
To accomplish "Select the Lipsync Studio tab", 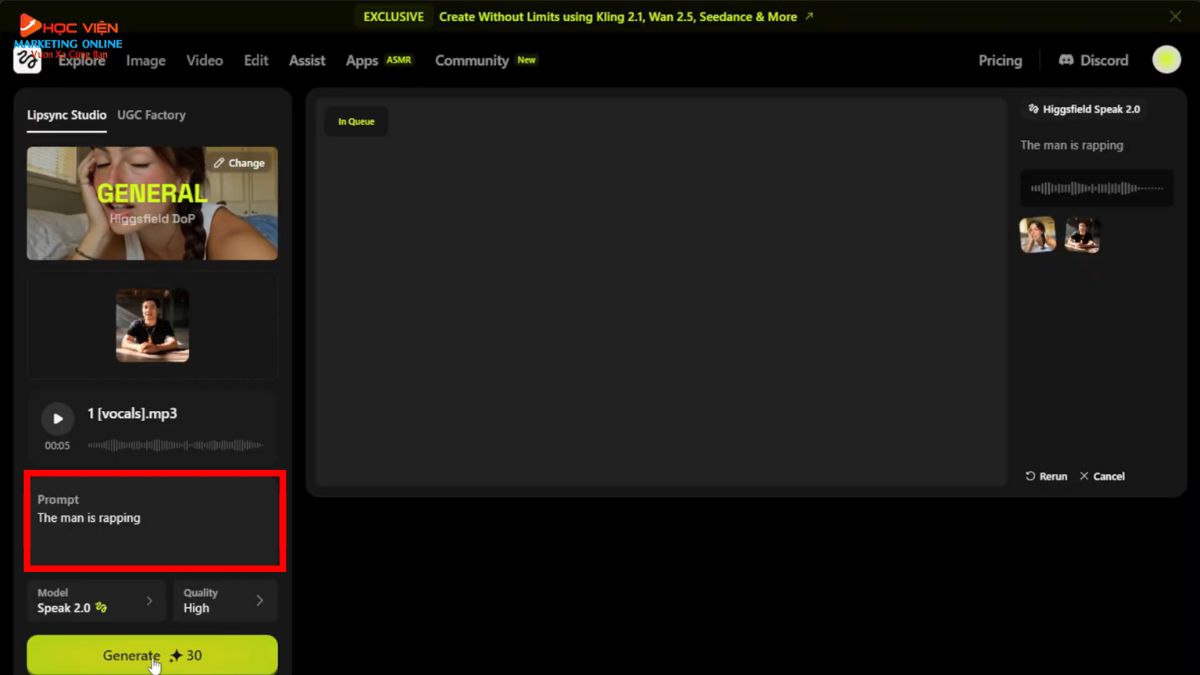I will (66, 115).
